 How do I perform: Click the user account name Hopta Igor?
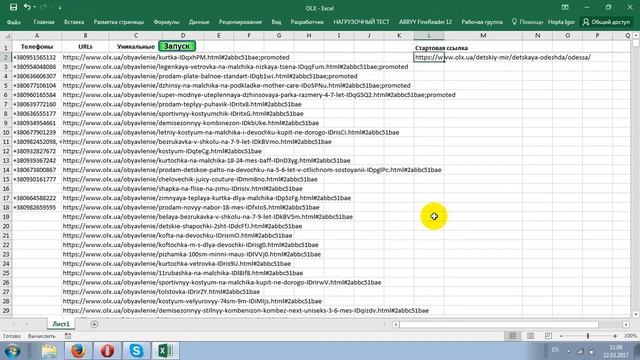coord(561,22)
